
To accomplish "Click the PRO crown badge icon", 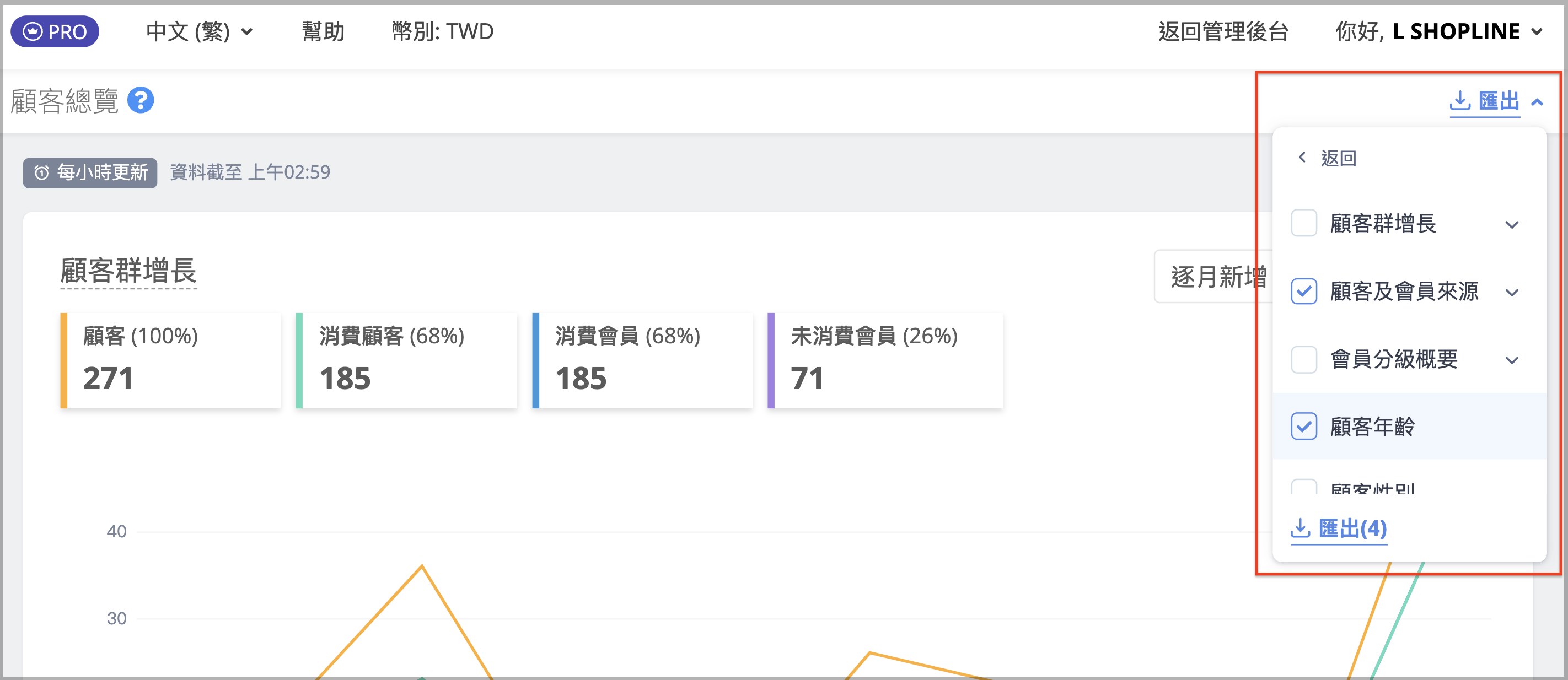I will (x=33, y=31).
